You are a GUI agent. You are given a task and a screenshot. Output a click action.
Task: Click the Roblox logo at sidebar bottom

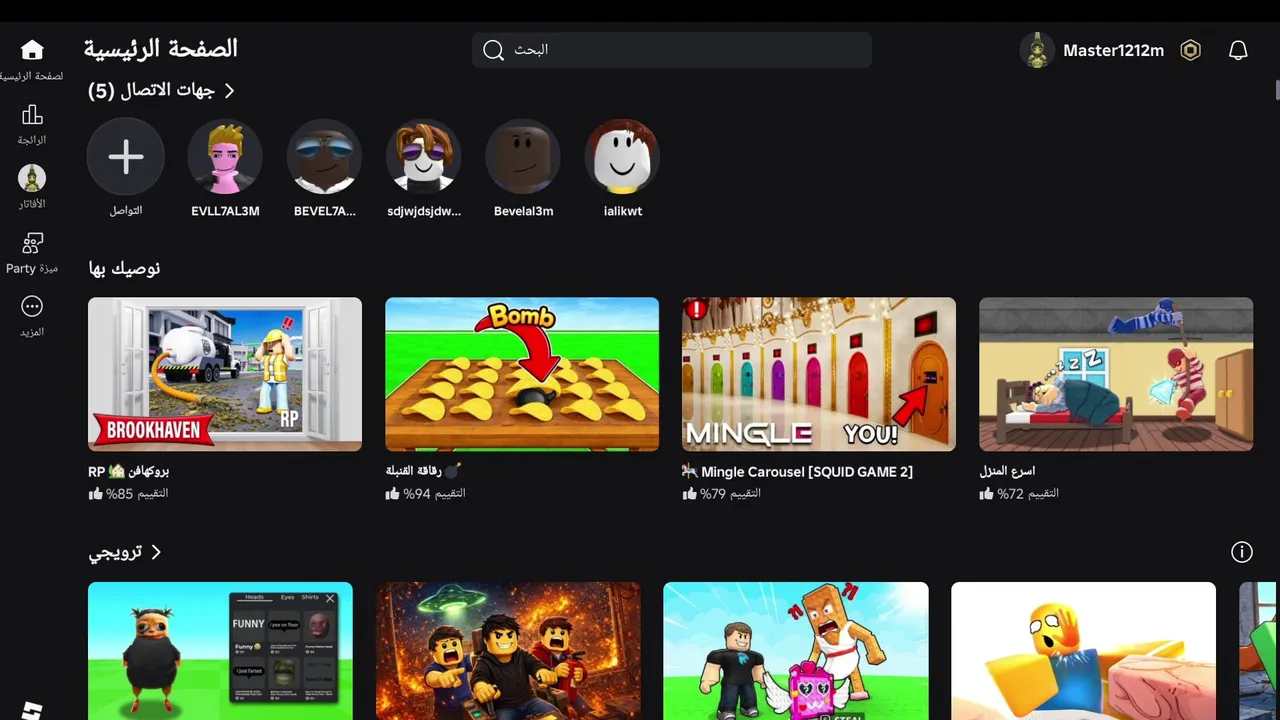[x=32, y=709]
